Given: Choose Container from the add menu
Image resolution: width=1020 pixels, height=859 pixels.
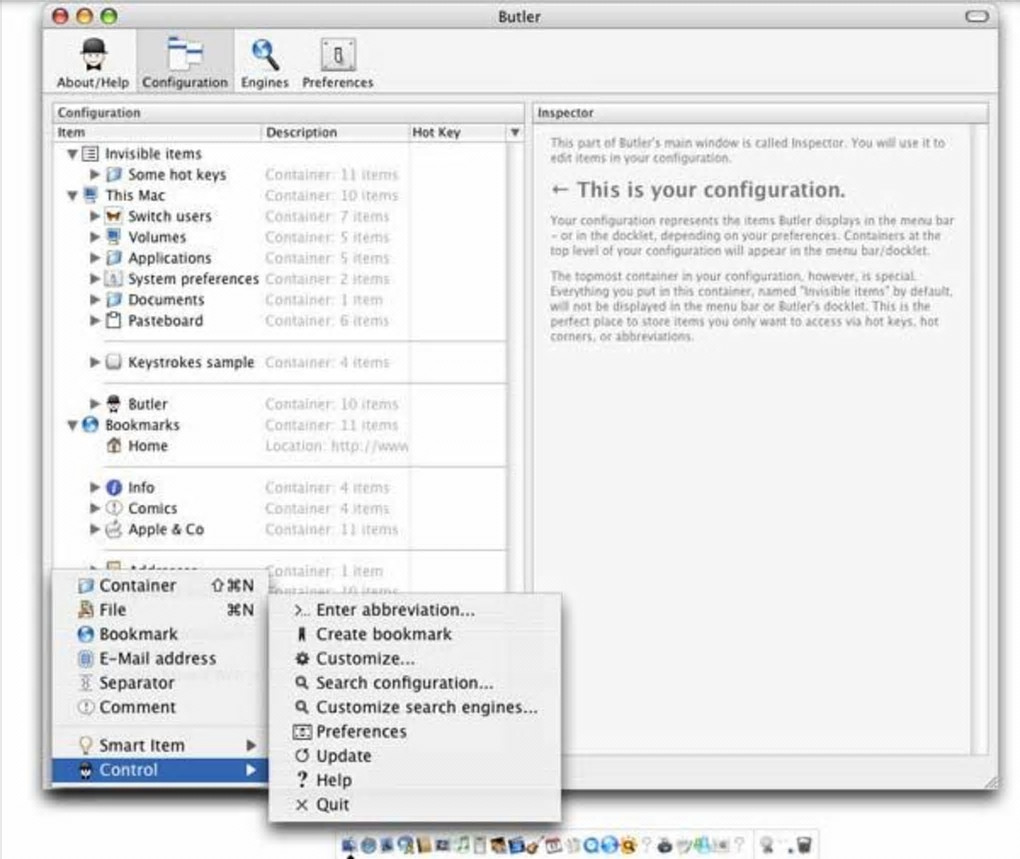Looking at the screenshot, I should 160,585.
